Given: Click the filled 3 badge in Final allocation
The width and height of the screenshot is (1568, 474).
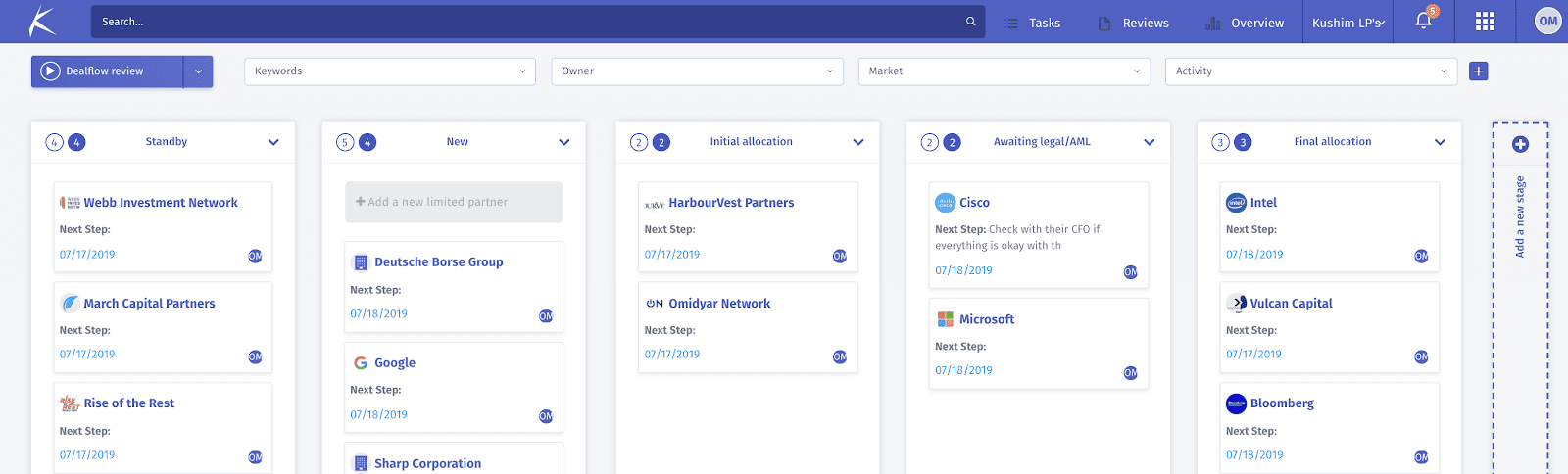Looking at the screenshot, I should 1243,143.
